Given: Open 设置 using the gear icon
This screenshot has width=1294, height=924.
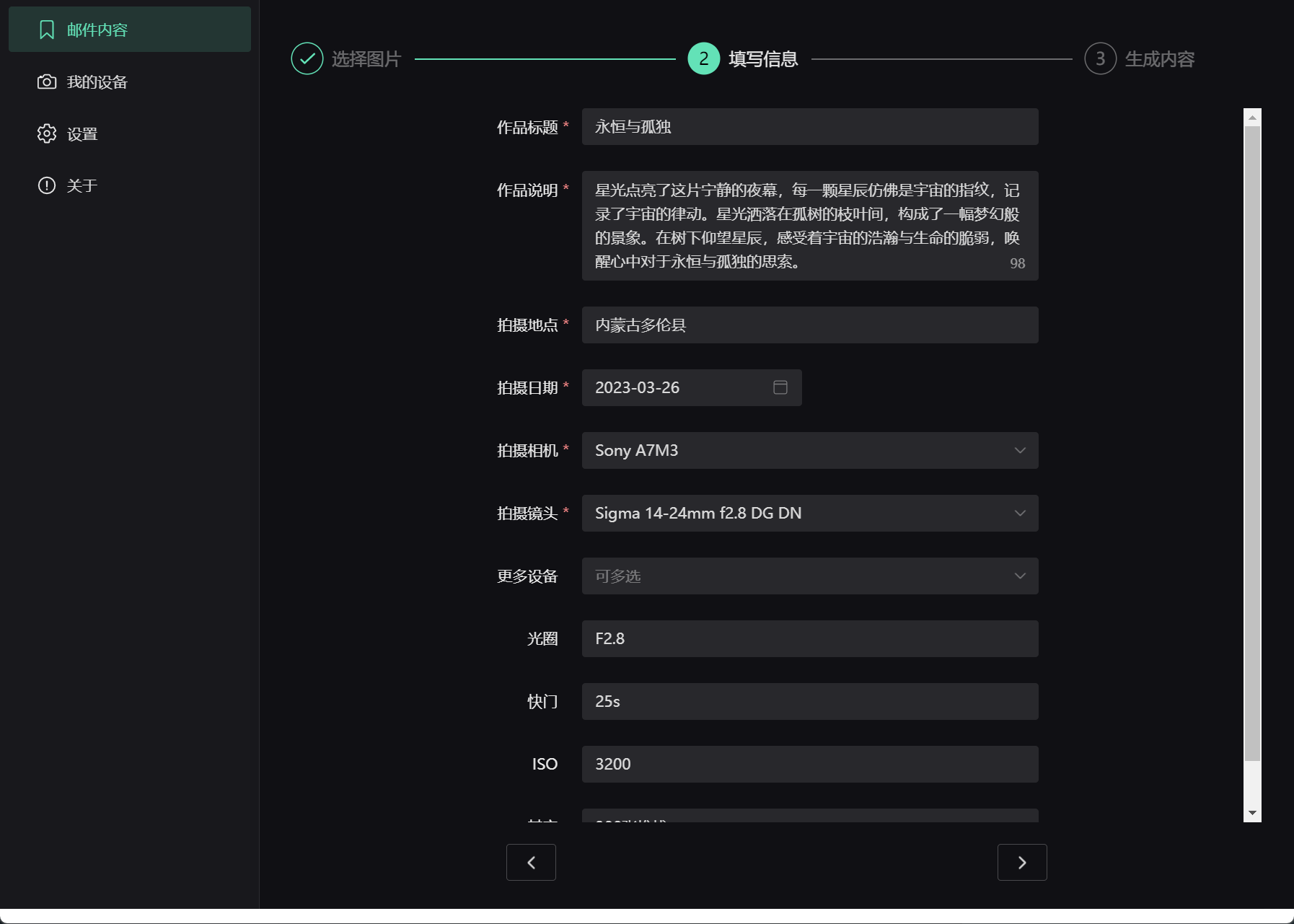Looking at the screenshot, I should click(46, 133).
